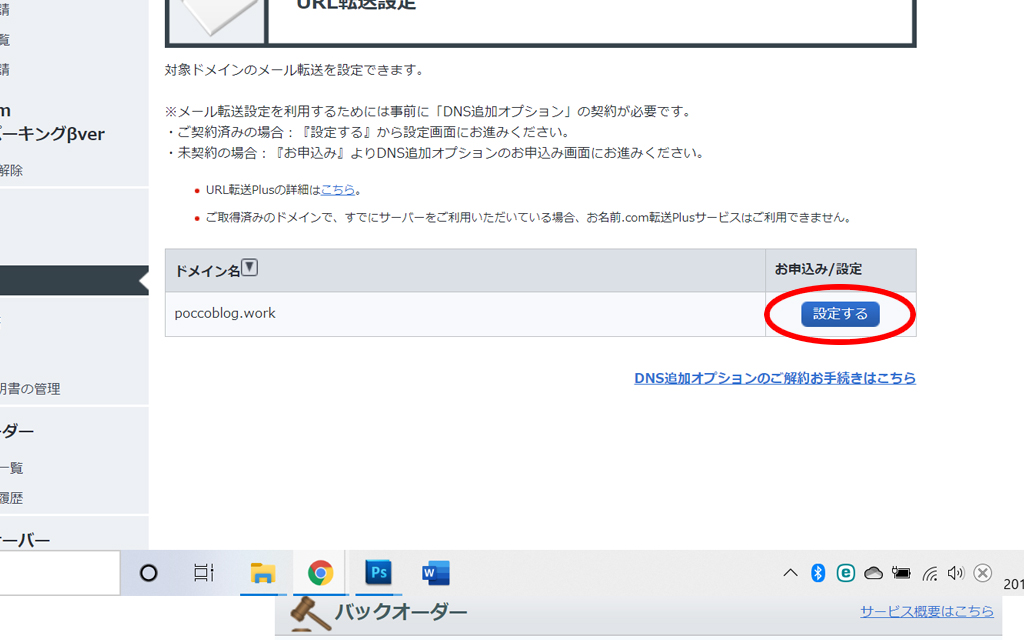
Task: Open File Explorer from the taskbar
Action: click(x=261, y=573)
